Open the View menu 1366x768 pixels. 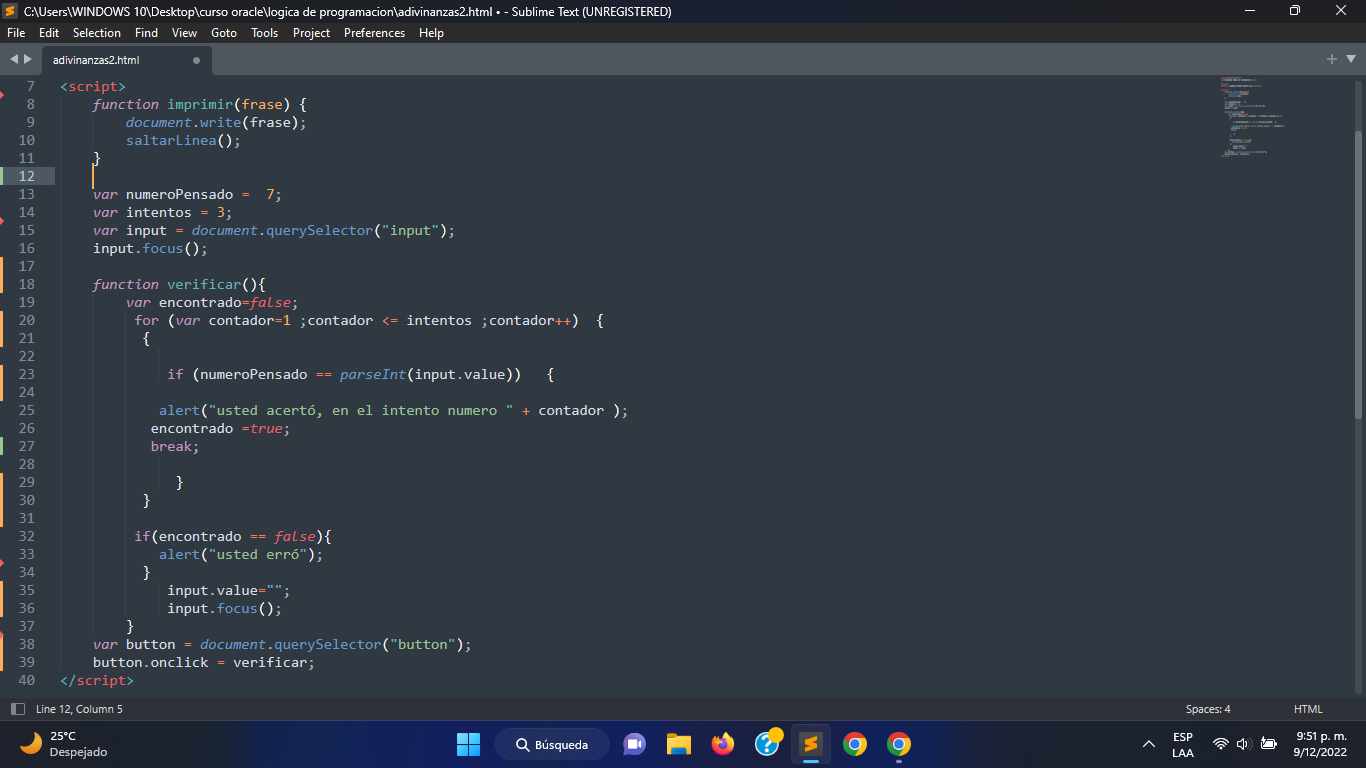[x=184, y=33]
